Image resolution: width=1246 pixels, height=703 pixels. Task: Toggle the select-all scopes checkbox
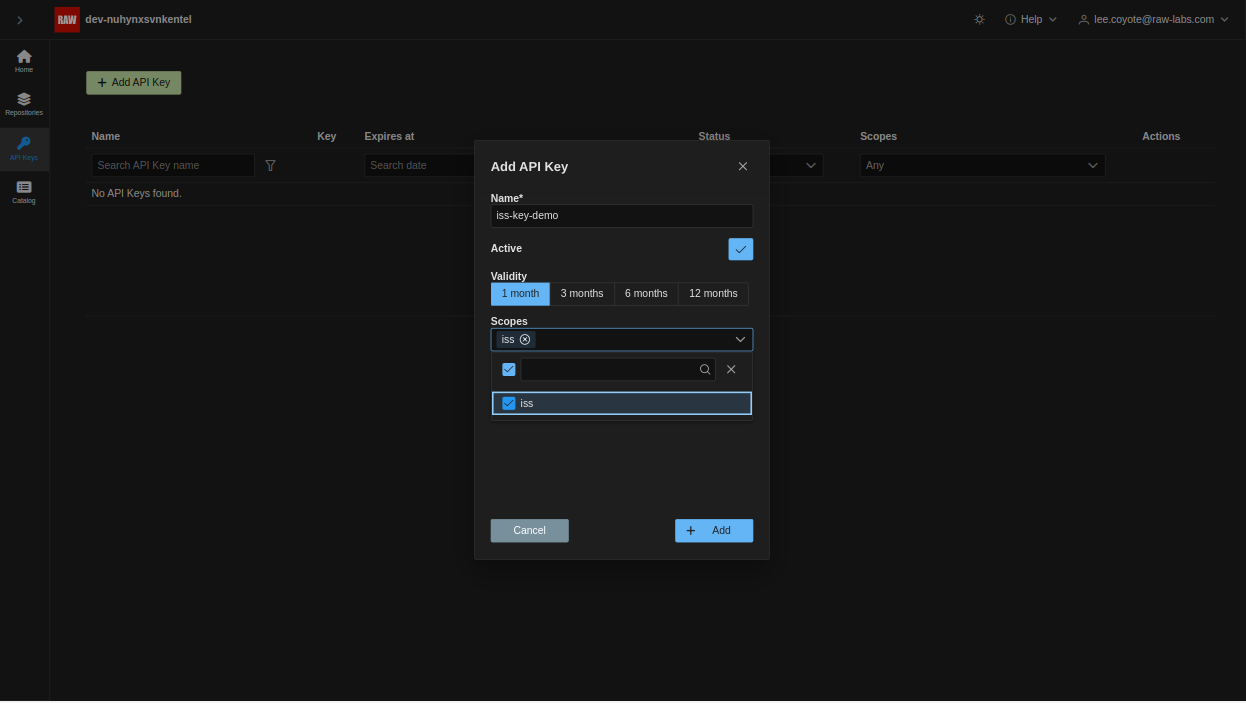(x=509, y=369)
